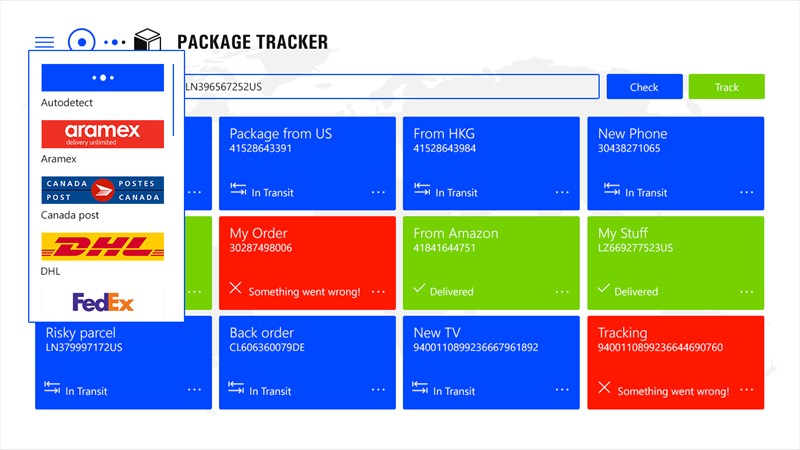The width and height of the screenshot is (800, 450).
Task: Click tracking number LZ669277523US
Action: (635, 248)
